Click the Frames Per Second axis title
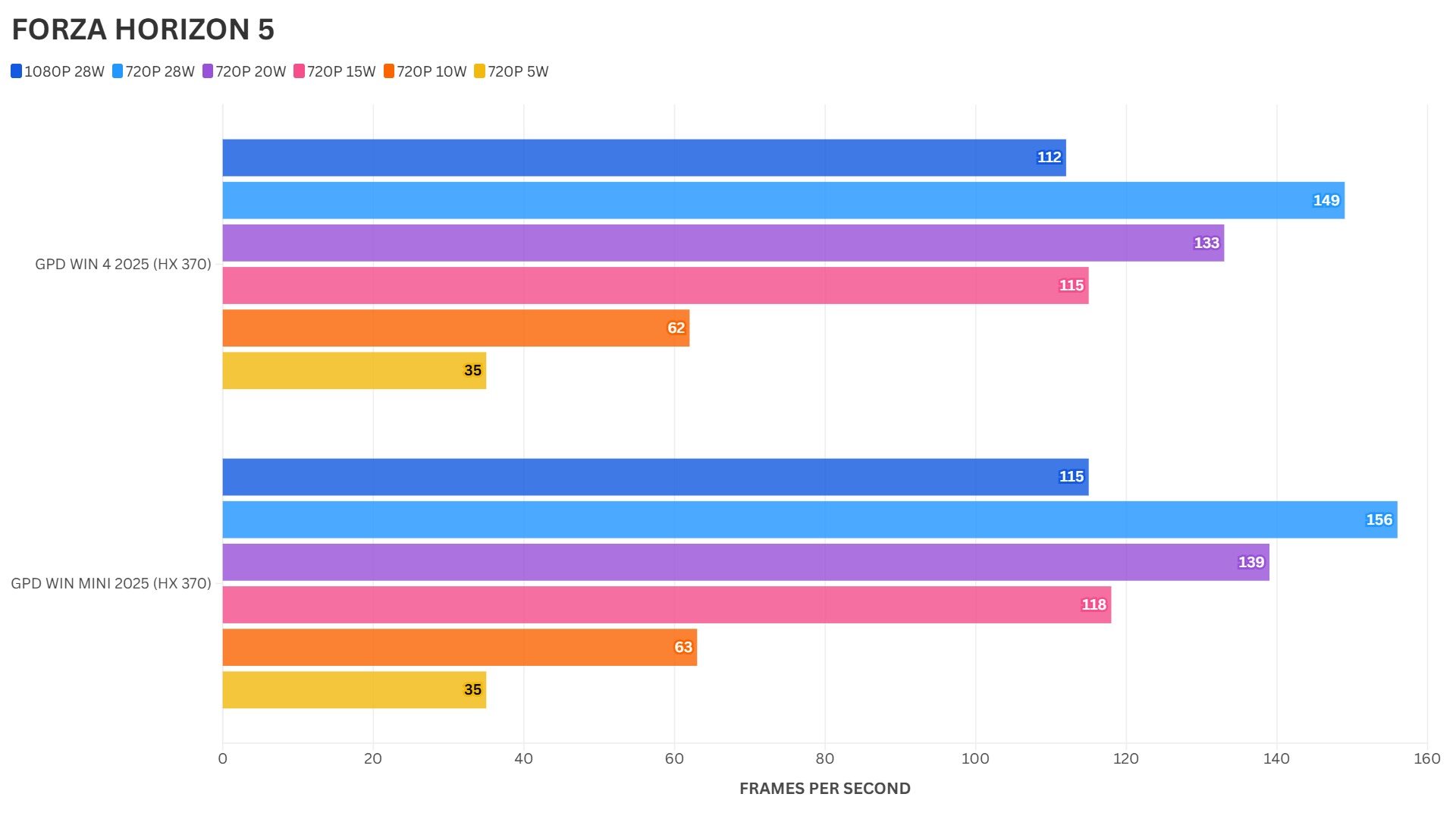Image resolution: width=1456 pixels, height=819 pixels. click(x=824, y=789)
